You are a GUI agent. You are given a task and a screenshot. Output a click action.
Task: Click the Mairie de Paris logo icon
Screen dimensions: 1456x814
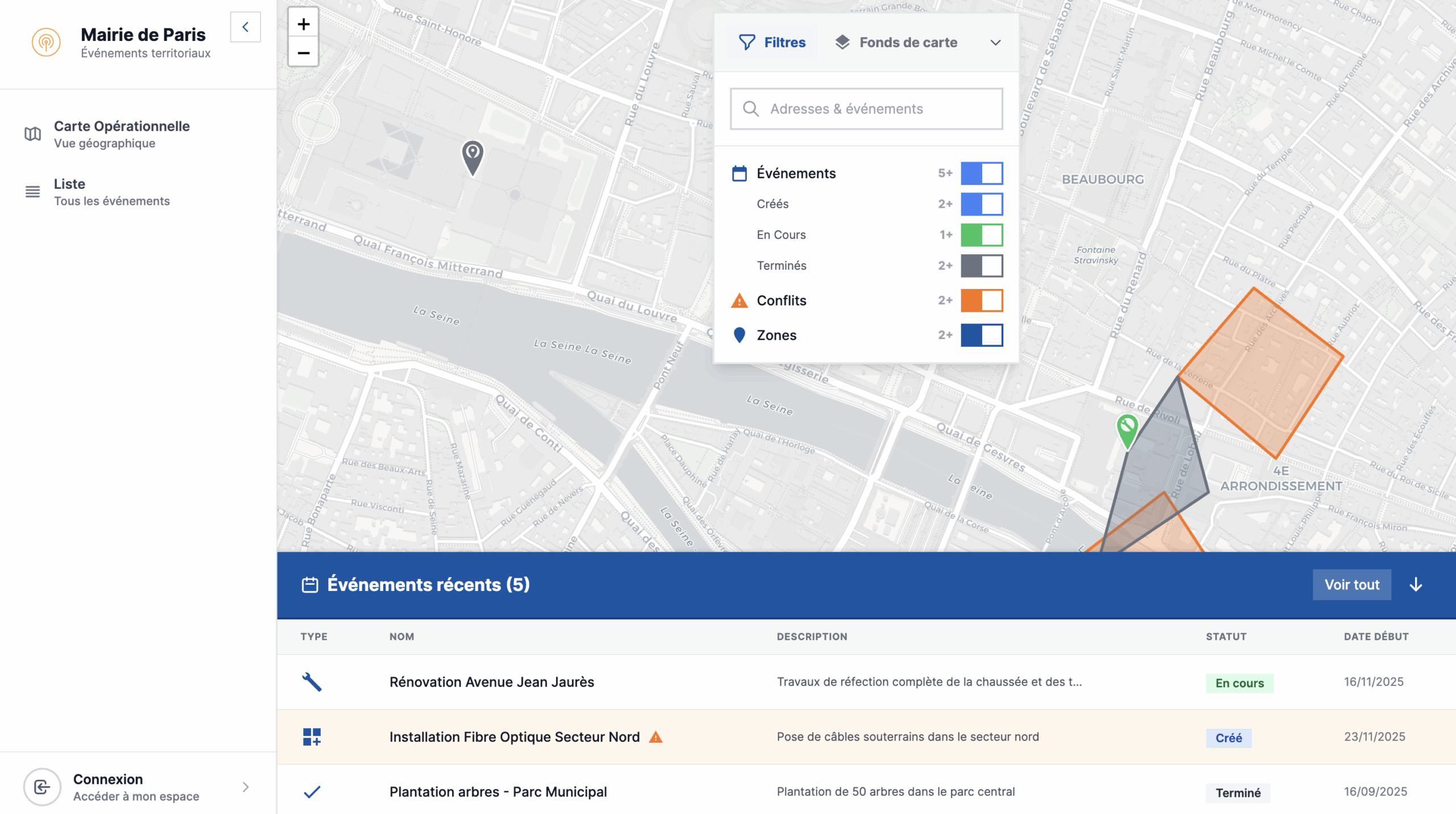coord(46,42)
